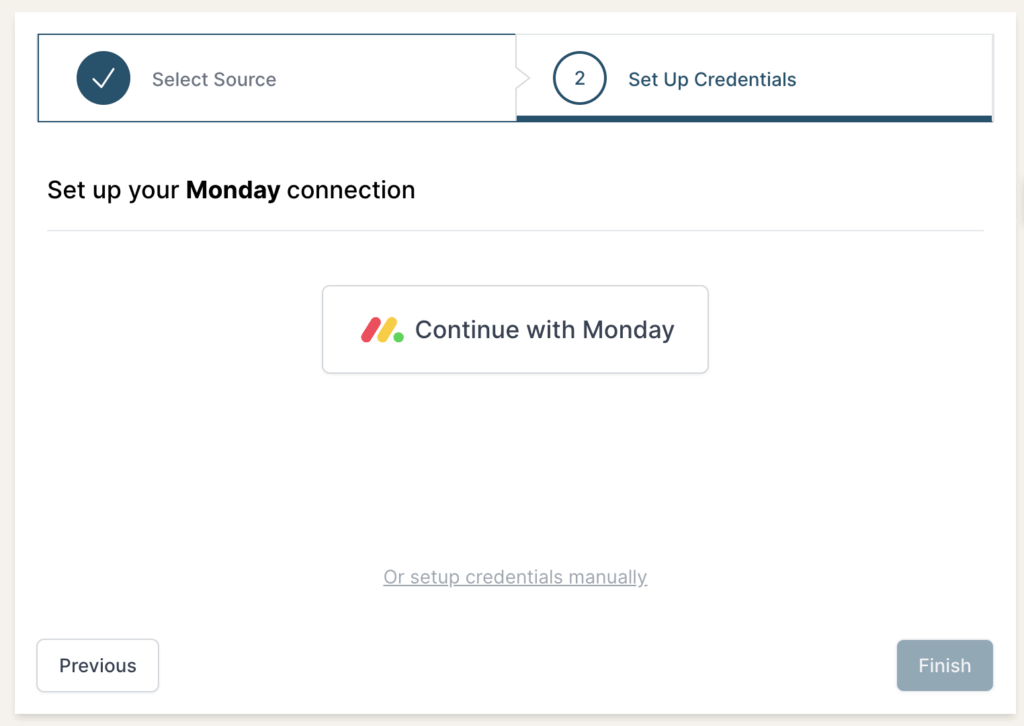Click the chevron arrow between wizard steps
The image size is (1024, 726).
click(522, 78)
